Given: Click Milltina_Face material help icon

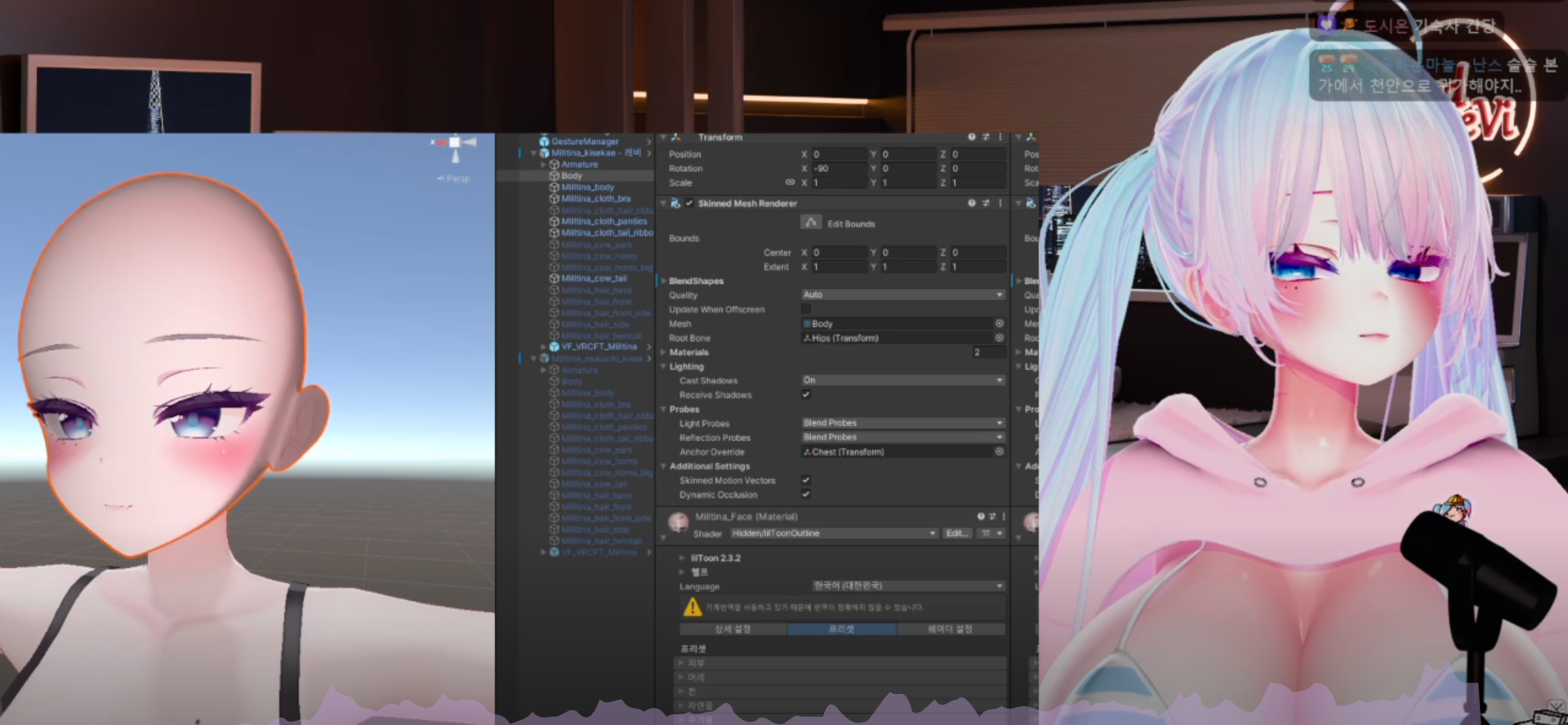Looking at the screenshot, I should click(981, 517).
